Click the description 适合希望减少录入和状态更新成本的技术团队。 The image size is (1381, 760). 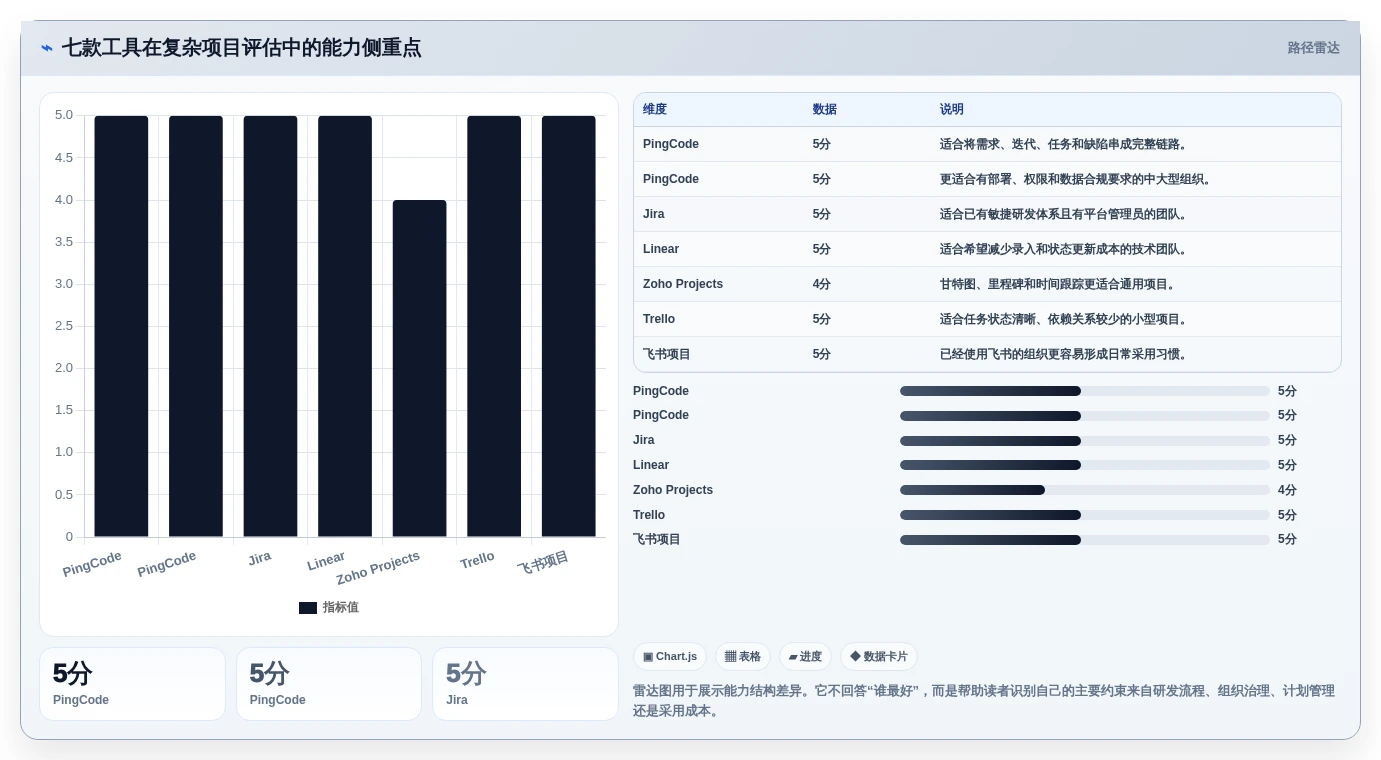[1065, 249]
